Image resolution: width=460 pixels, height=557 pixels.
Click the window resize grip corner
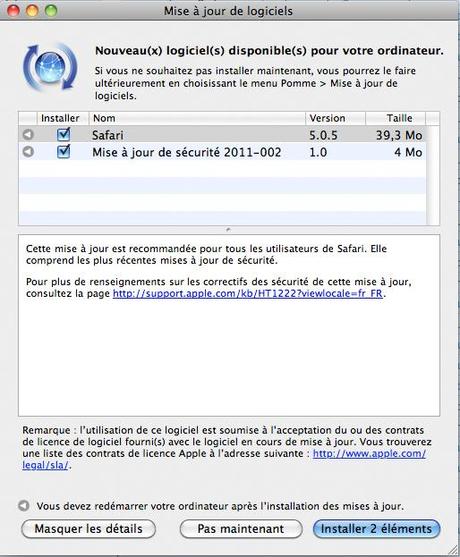pyautogui.click(x=452, y=550)
